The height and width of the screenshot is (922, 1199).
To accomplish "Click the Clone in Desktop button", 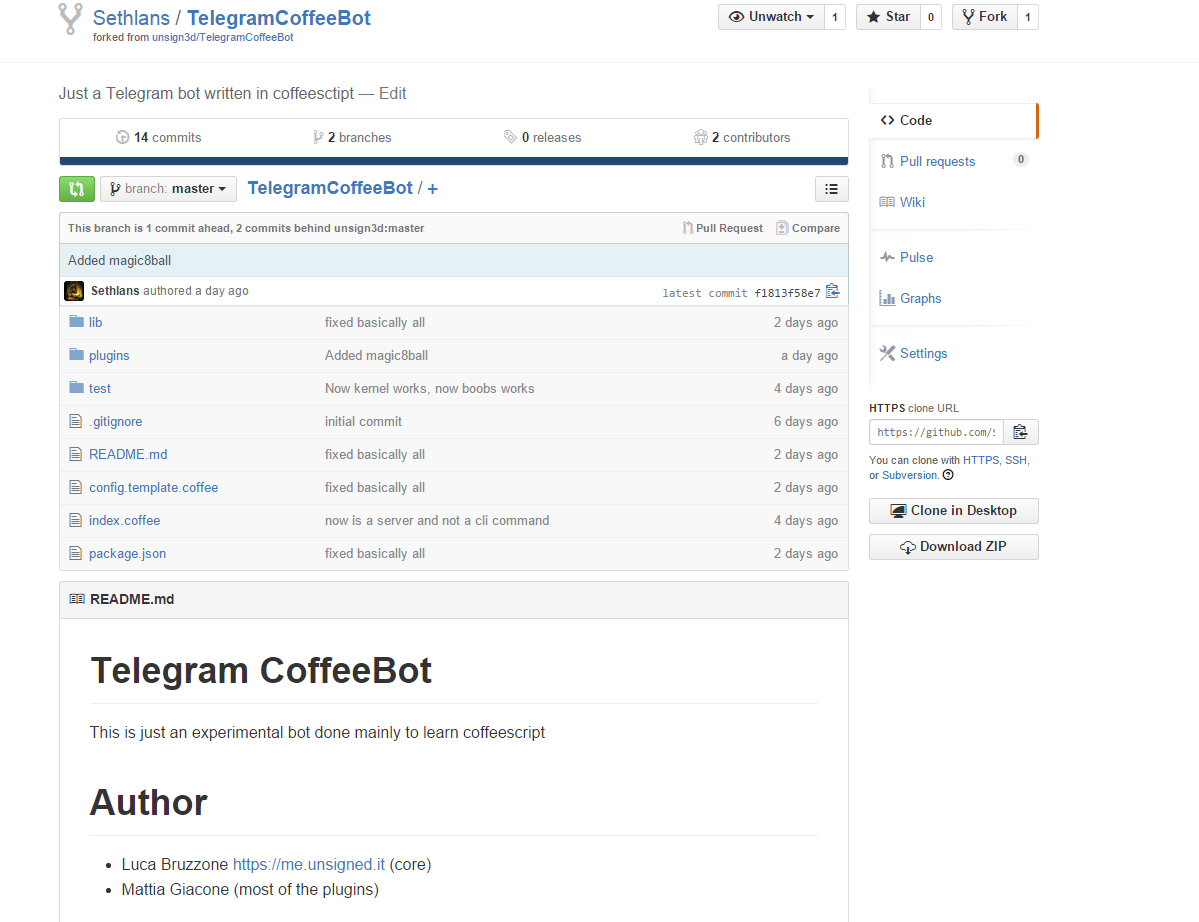I will (953, 511).
